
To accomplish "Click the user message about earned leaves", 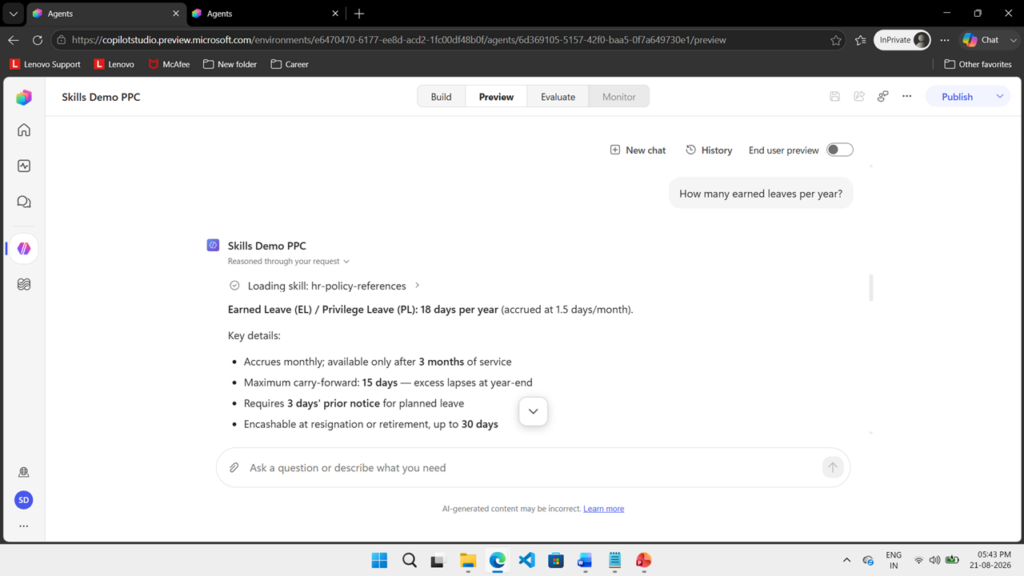I will coord(761,193).
